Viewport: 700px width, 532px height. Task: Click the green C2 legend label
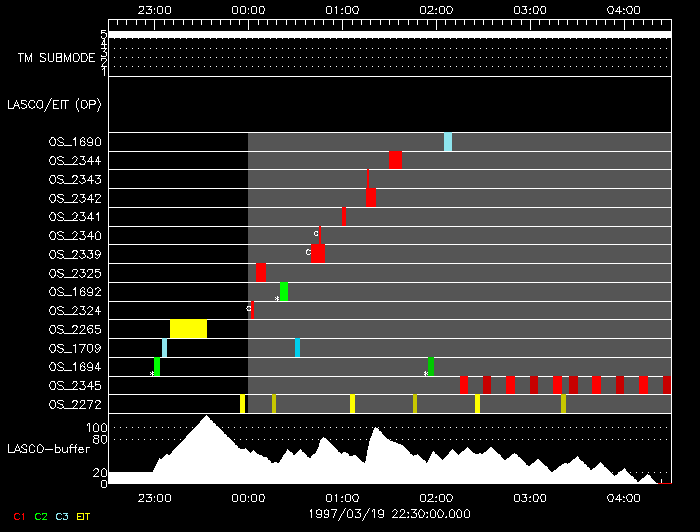(x=41, y=516)
